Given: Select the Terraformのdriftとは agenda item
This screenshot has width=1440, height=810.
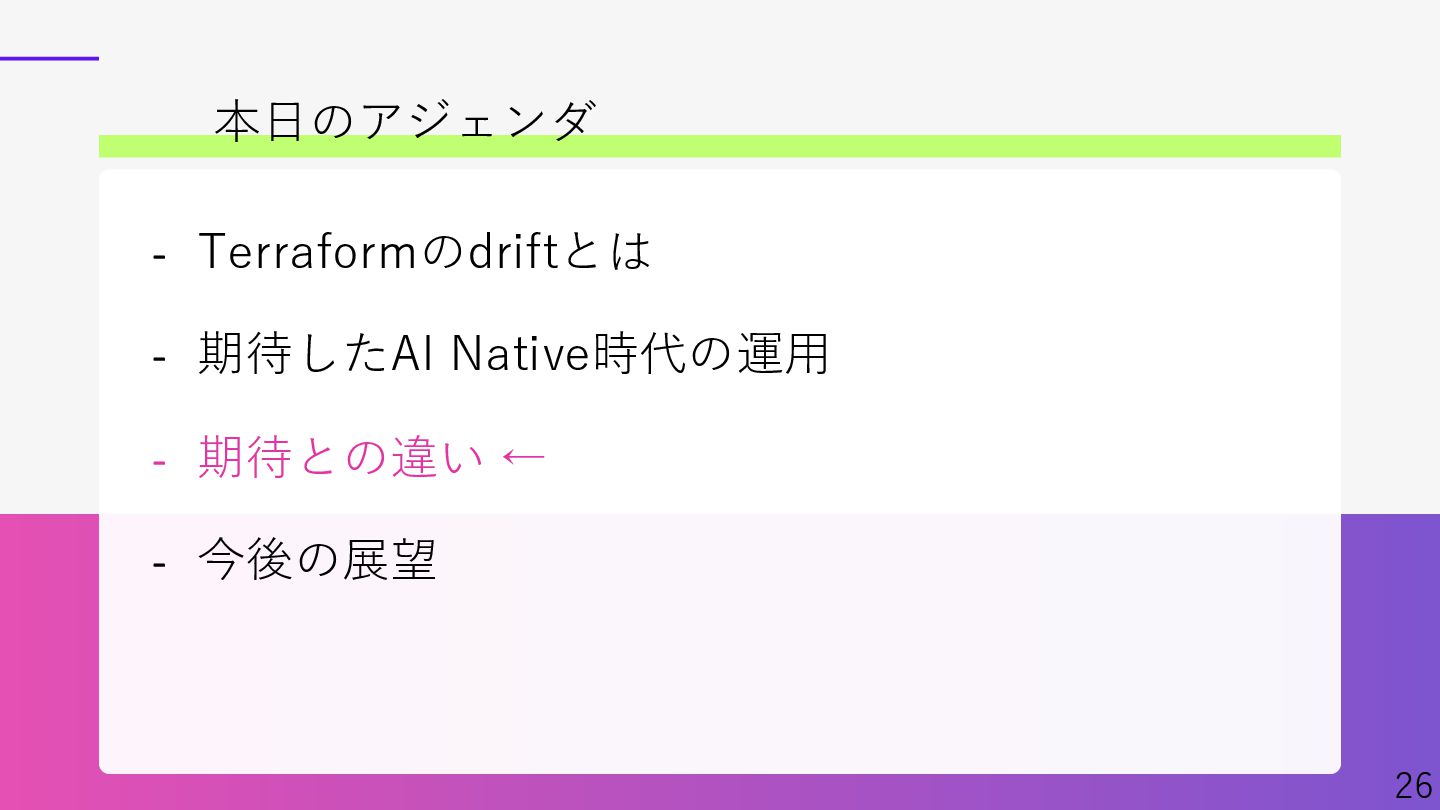Looking at the screenshot, I should tap(425, 251).
